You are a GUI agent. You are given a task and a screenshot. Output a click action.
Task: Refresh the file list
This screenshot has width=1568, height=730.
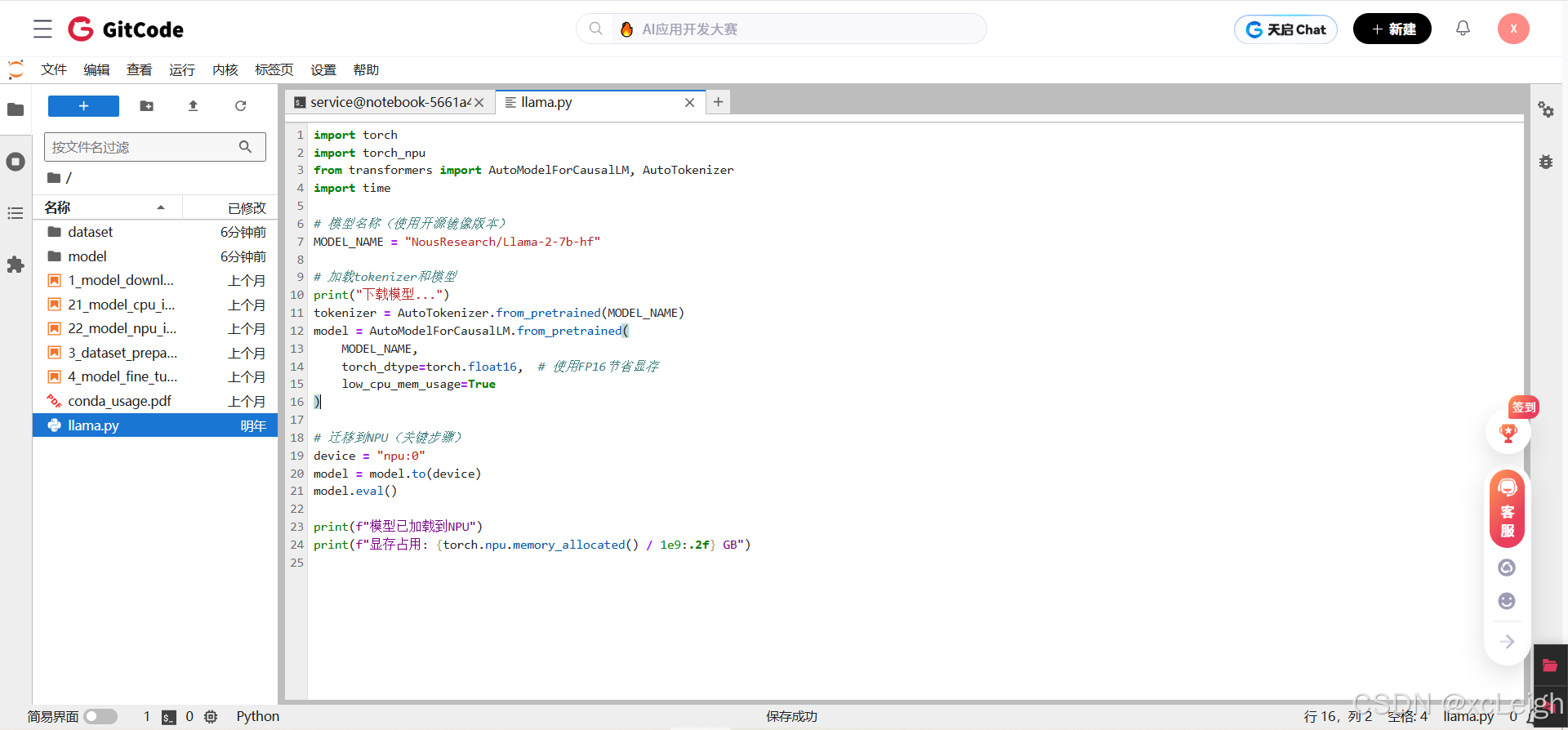click(x=241, y=106)
